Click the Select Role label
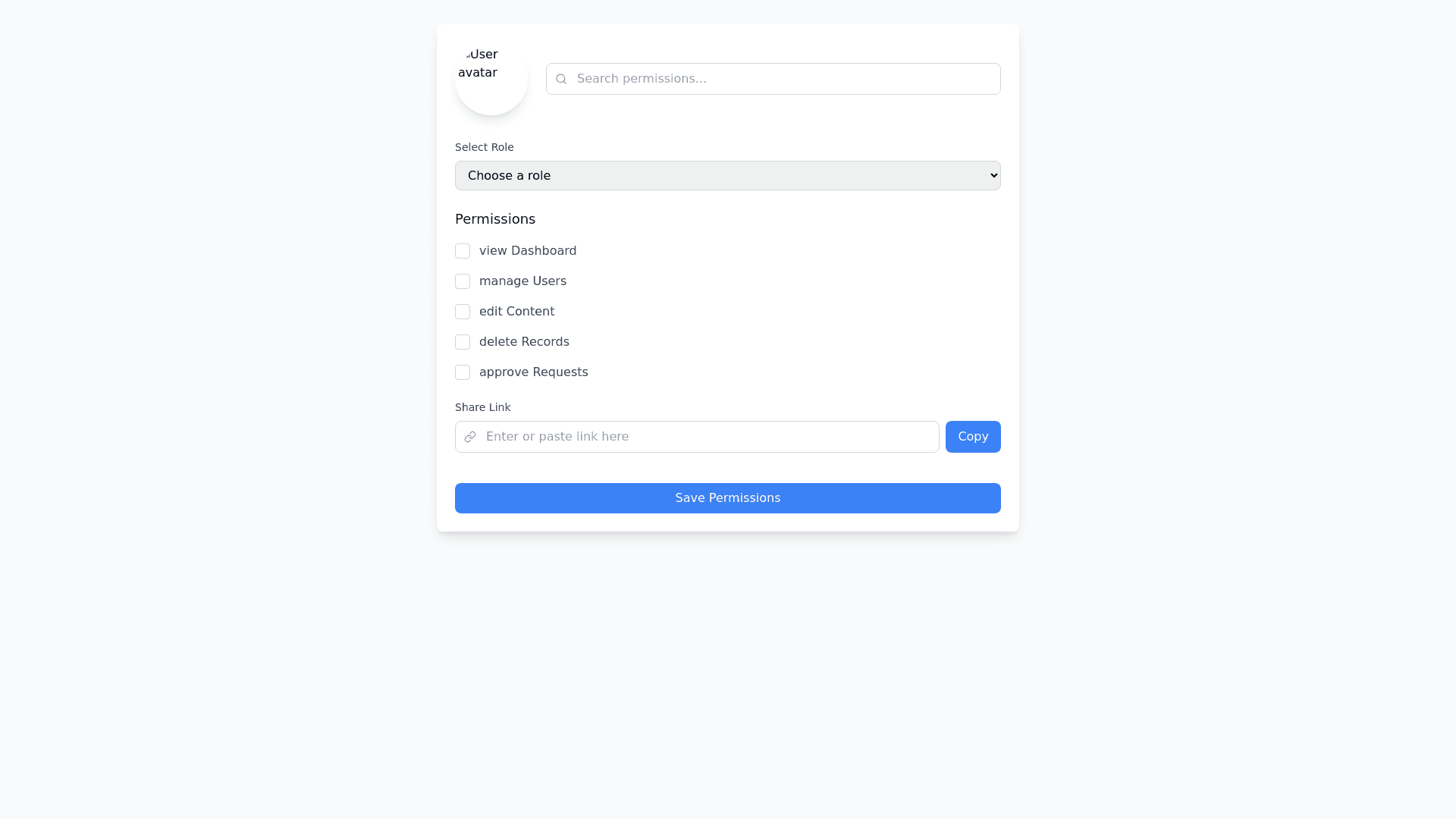1456x819 pixels. click(x=485, y=147)
